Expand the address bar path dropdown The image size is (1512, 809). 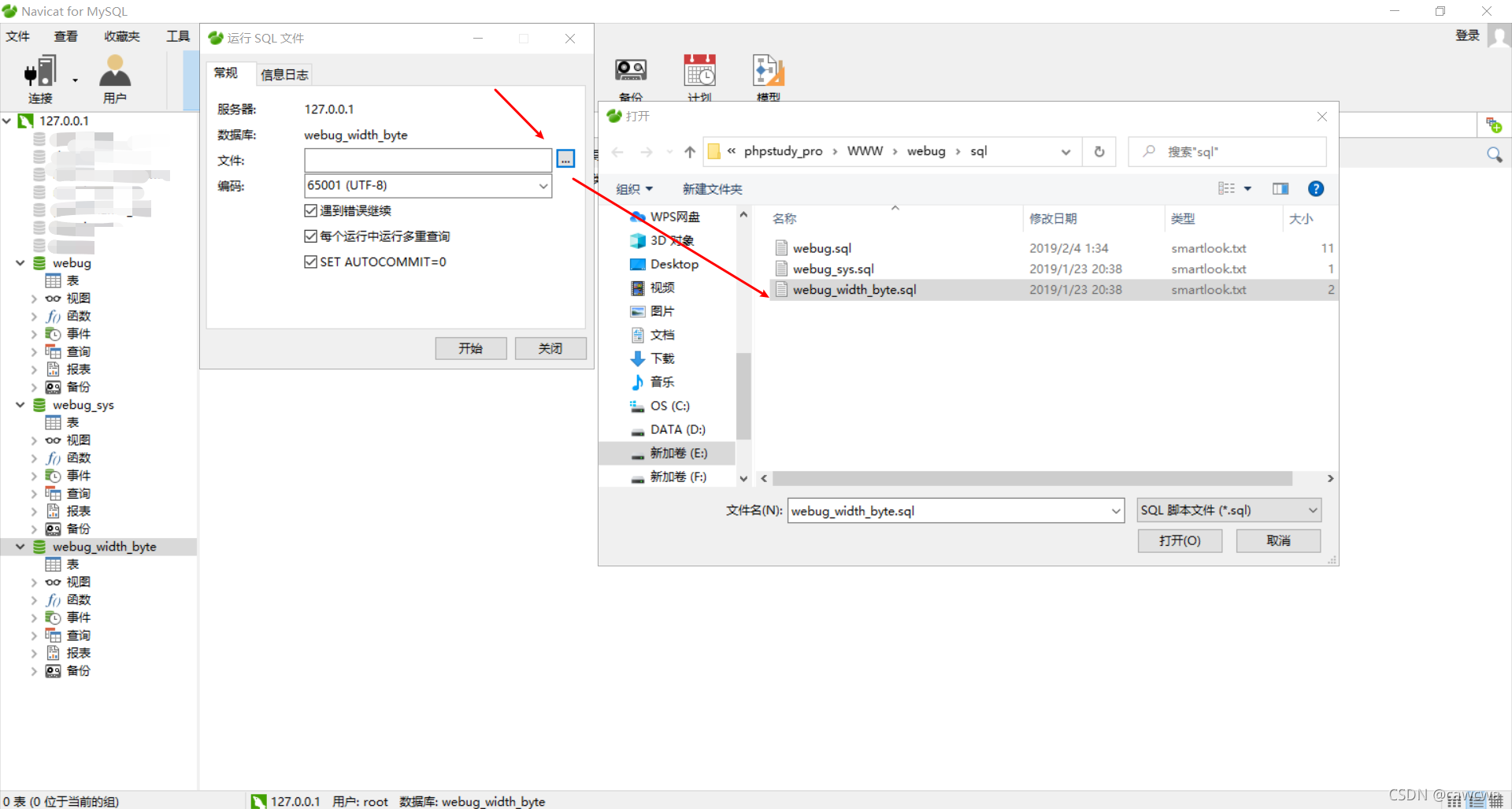pos(1065,151)
